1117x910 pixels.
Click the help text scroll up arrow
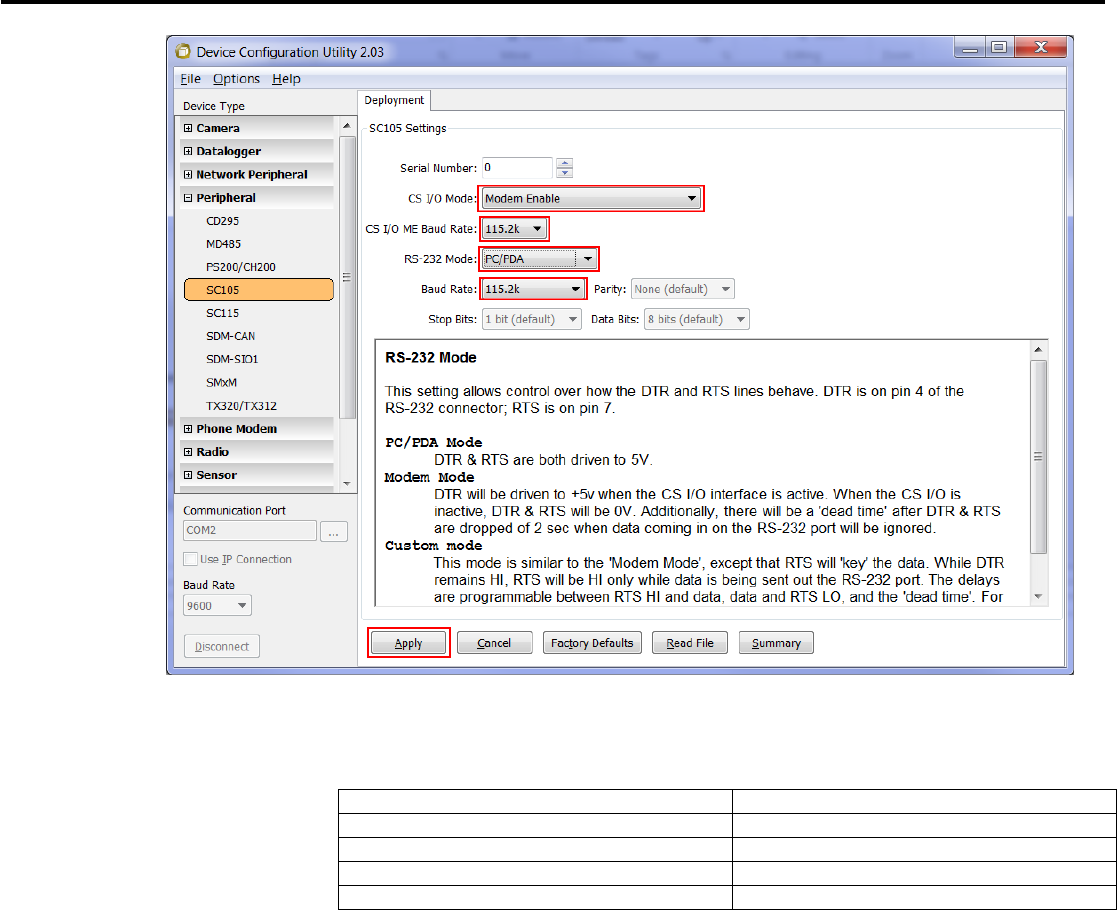pyautogui.click(x=1039, y=349)
